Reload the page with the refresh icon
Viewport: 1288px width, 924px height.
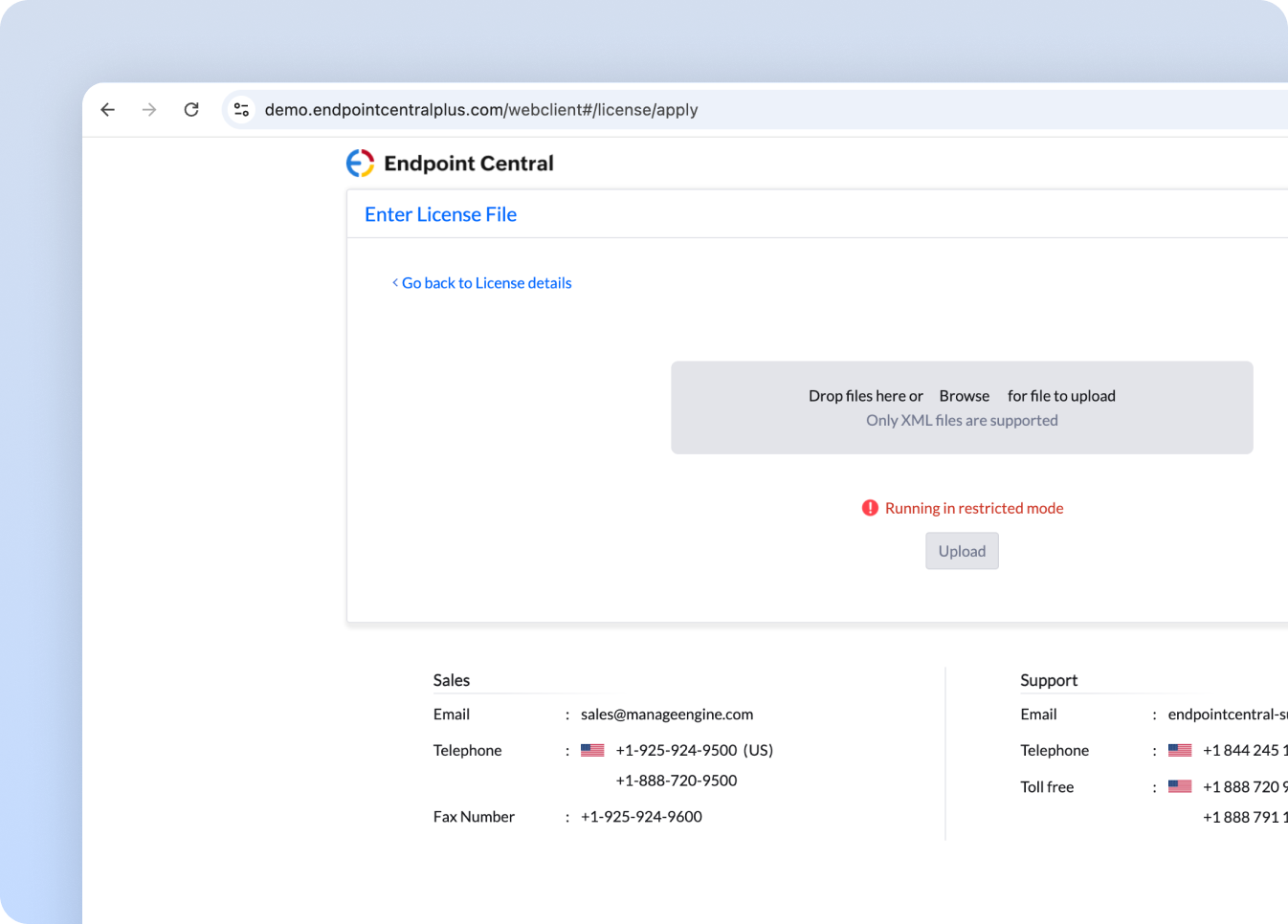[191, 110]
